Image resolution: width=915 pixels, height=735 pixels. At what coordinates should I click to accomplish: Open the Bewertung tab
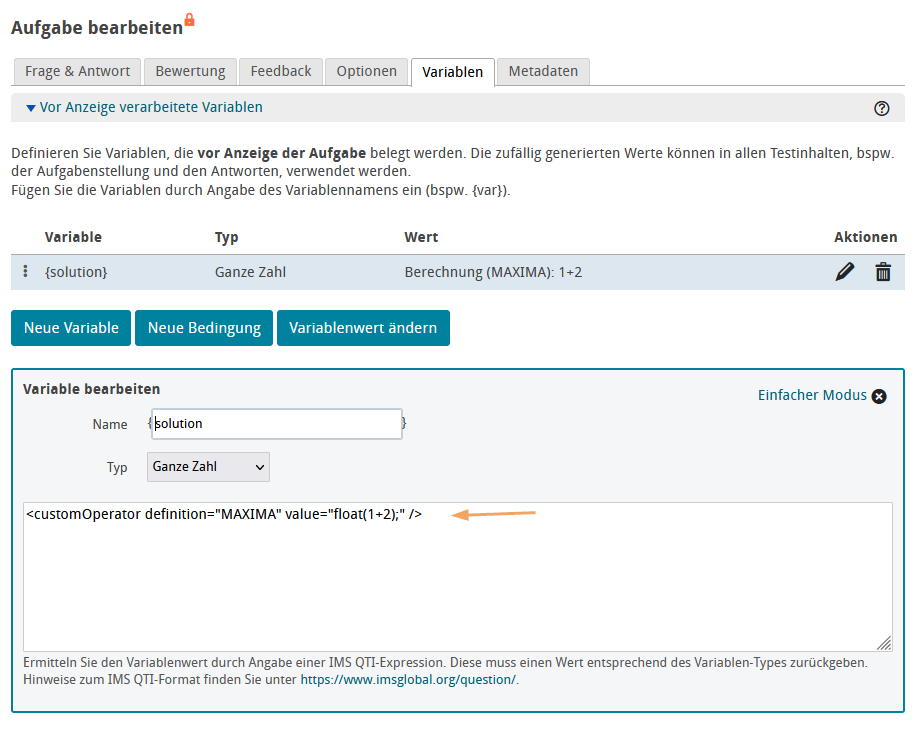(190, 71)
